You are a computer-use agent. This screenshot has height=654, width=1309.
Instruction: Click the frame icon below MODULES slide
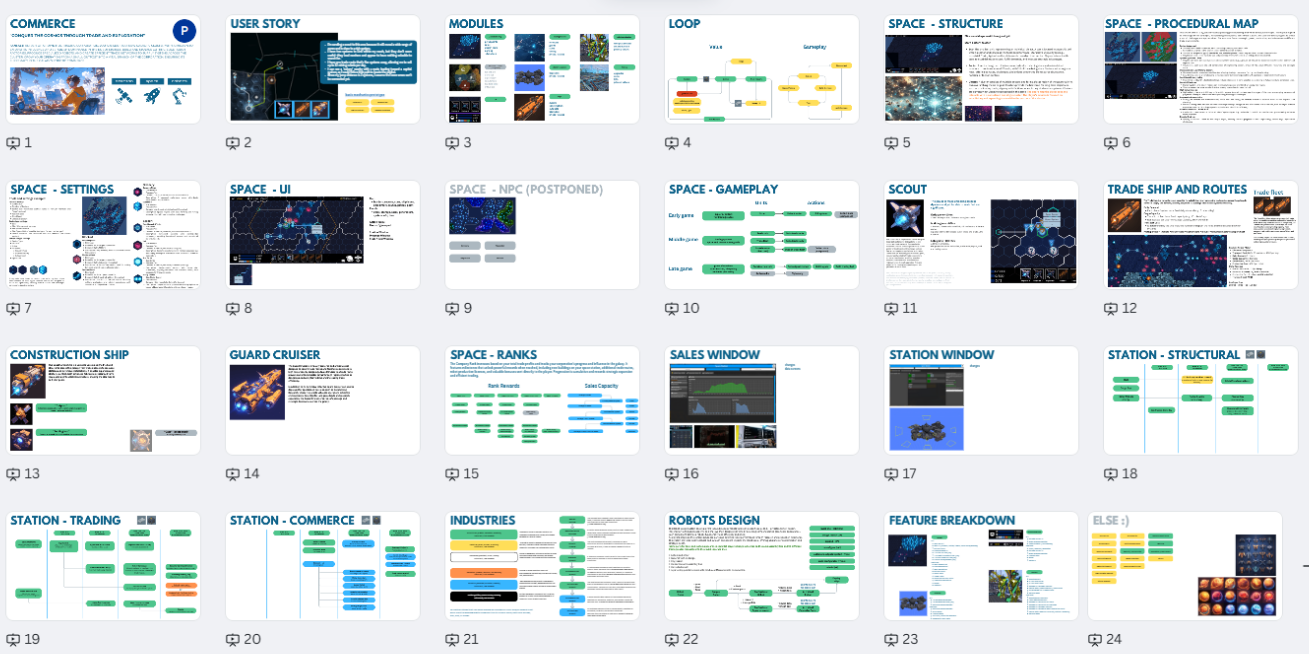[x=452, y=143]
